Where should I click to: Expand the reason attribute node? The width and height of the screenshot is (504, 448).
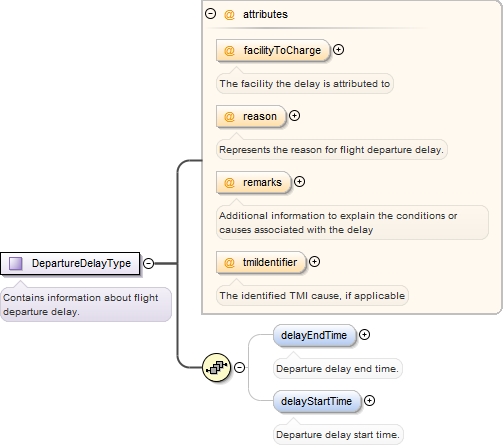[x=294, y=116]
